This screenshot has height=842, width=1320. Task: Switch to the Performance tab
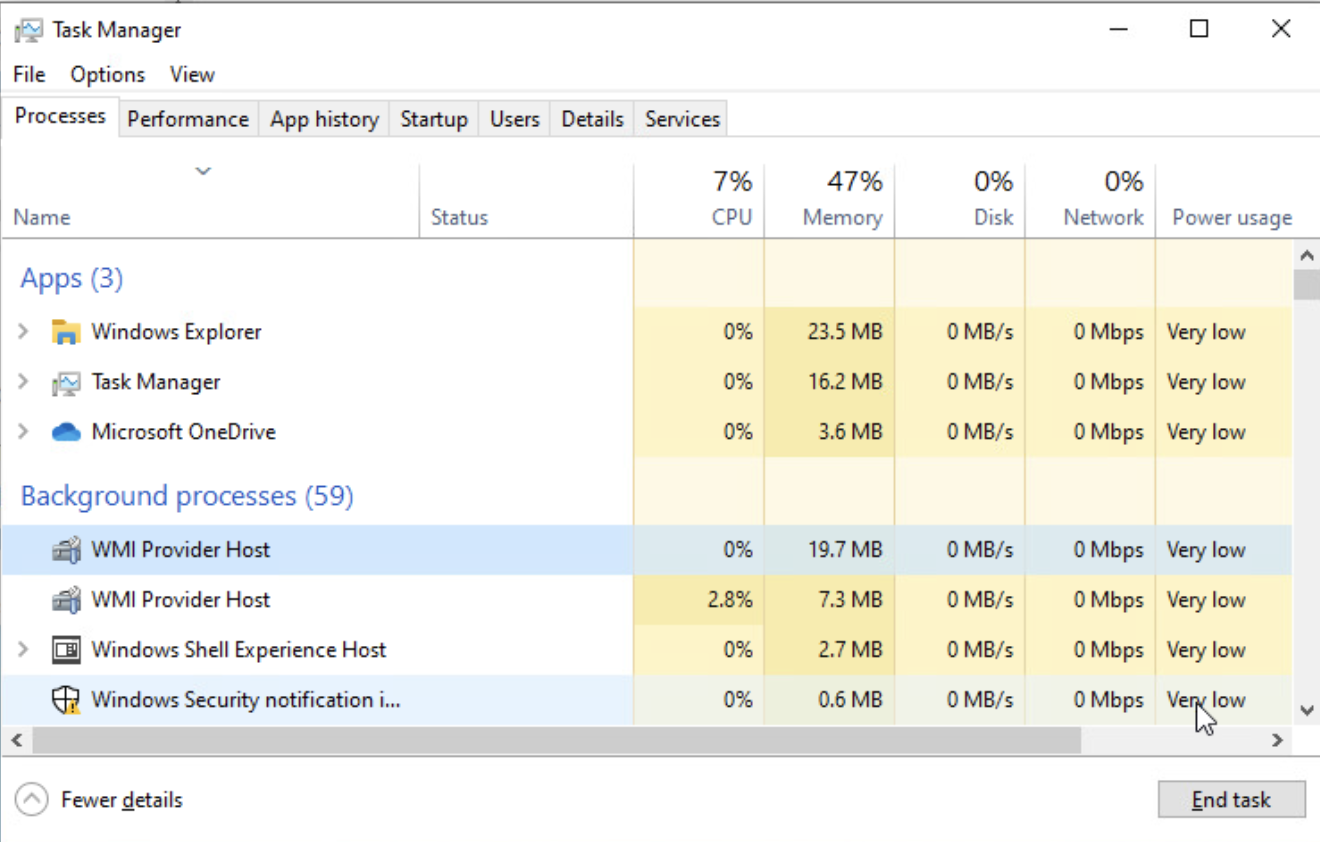(x=188, y=119)
